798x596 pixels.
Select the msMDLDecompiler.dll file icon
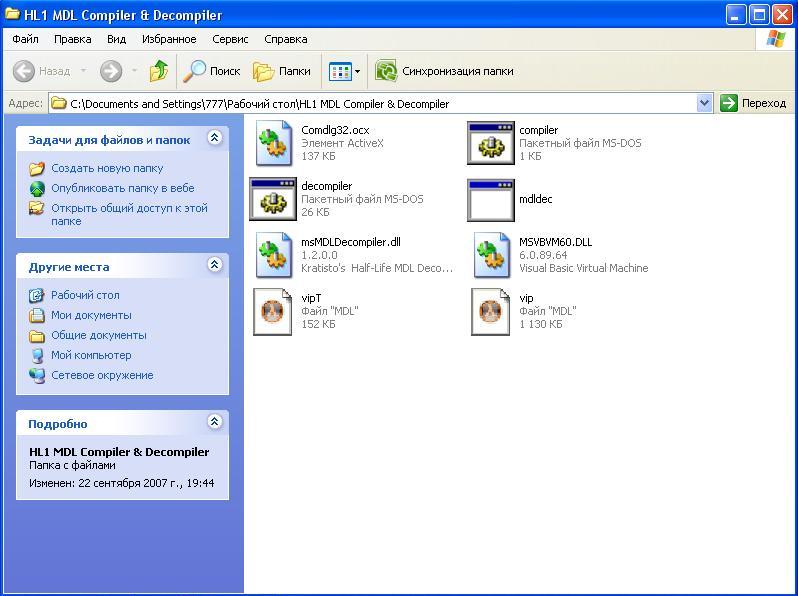pos(272,255)
